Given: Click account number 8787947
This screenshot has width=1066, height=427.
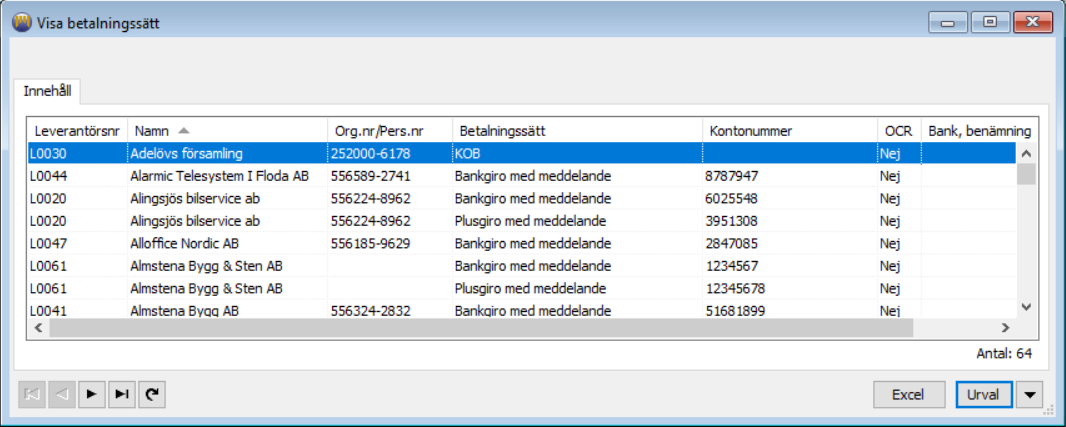Looking at the screenshot, I should coord(731,177).
